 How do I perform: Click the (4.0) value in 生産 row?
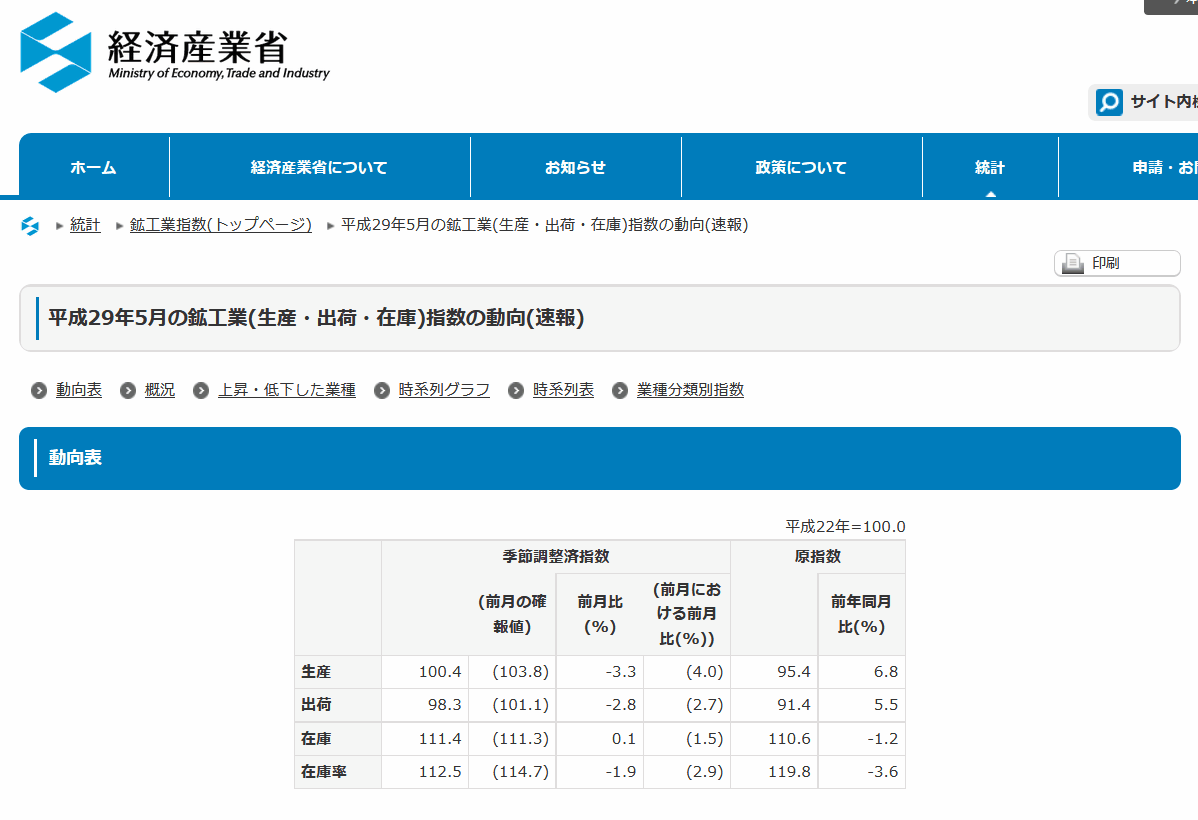[x=704, y=672]
